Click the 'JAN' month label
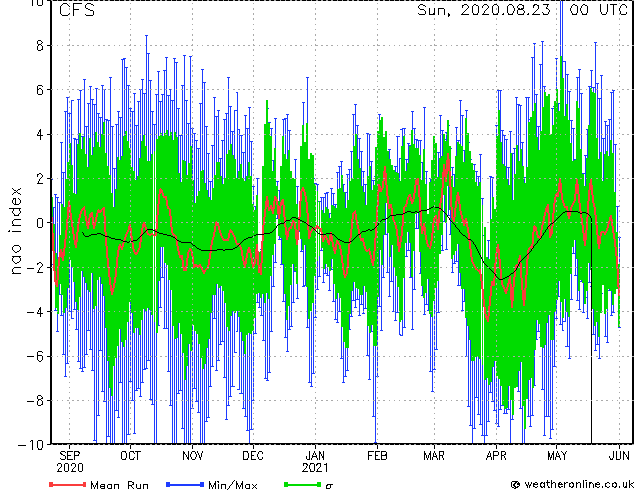 point(315,456)
